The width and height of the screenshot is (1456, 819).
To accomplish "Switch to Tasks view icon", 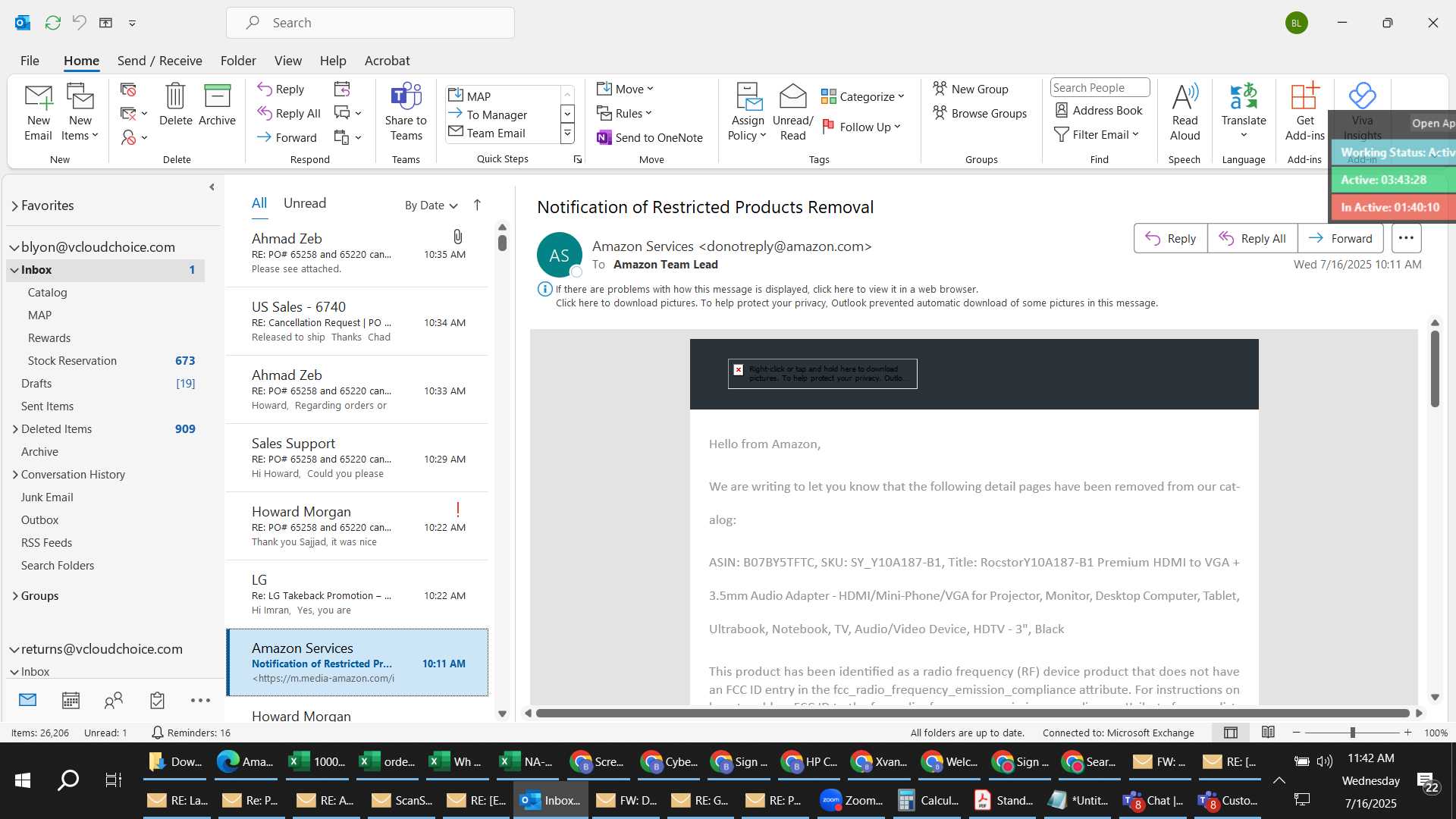I will (157, 700).
